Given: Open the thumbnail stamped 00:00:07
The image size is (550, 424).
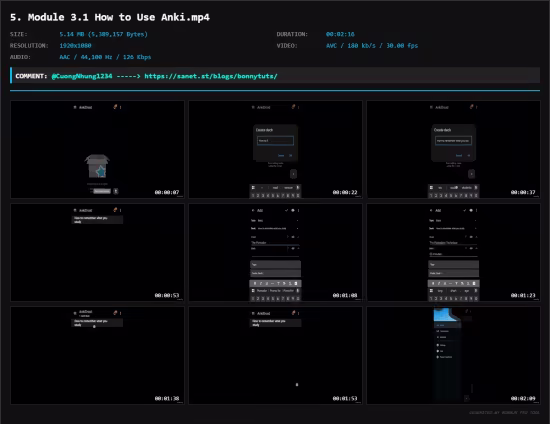Looking at the screenshot, I should point(97,149).
